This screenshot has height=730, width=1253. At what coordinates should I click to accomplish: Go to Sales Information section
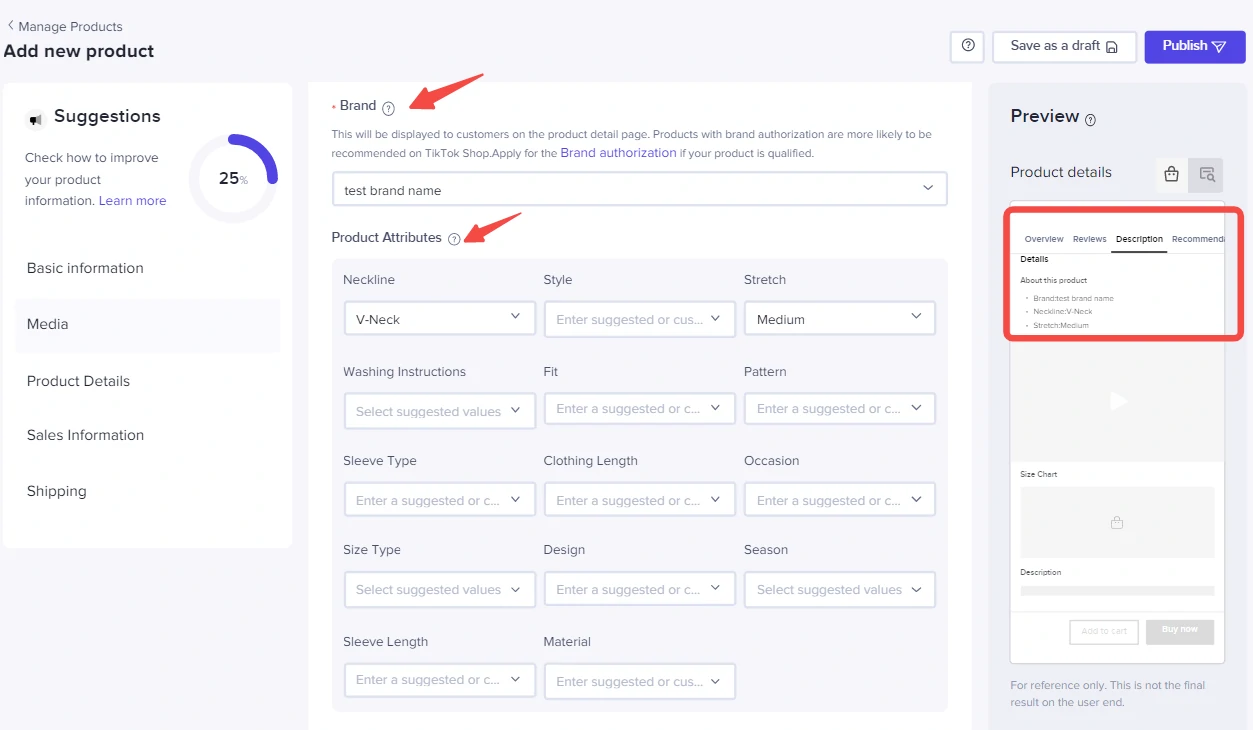tap(85, 435)
